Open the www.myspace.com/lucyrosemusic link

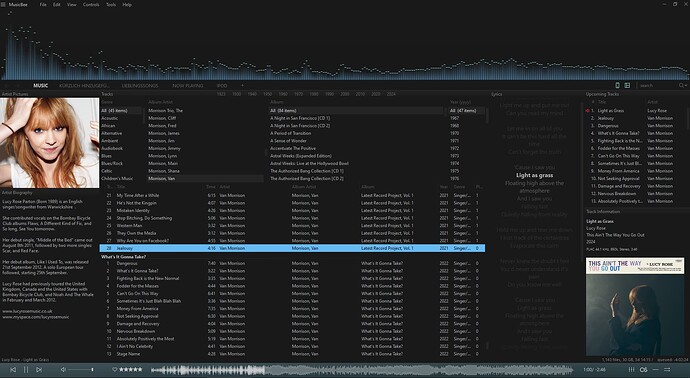click(x=36, y=317)
